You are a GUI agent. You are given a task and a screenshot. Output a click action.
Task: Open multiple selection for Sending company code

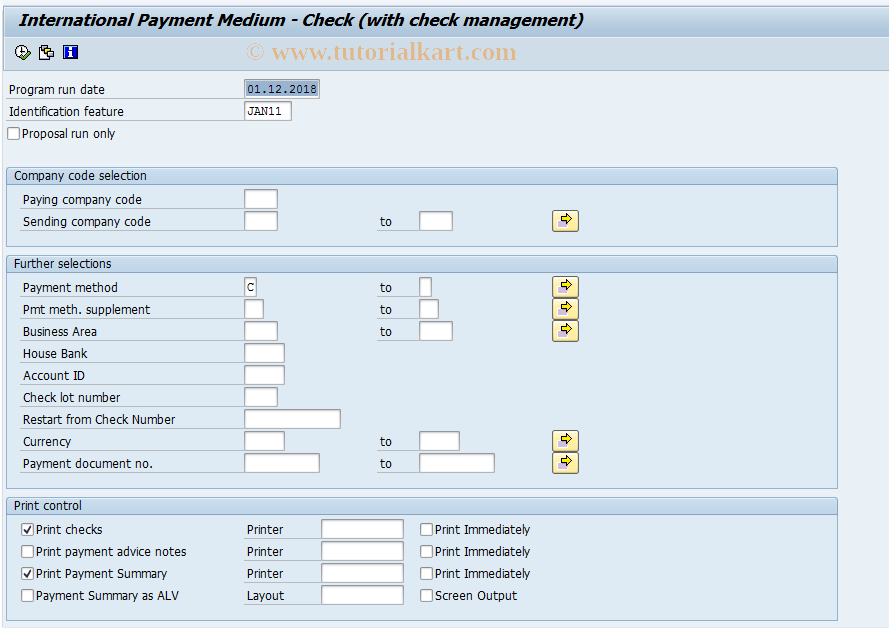tap(565, 221)
